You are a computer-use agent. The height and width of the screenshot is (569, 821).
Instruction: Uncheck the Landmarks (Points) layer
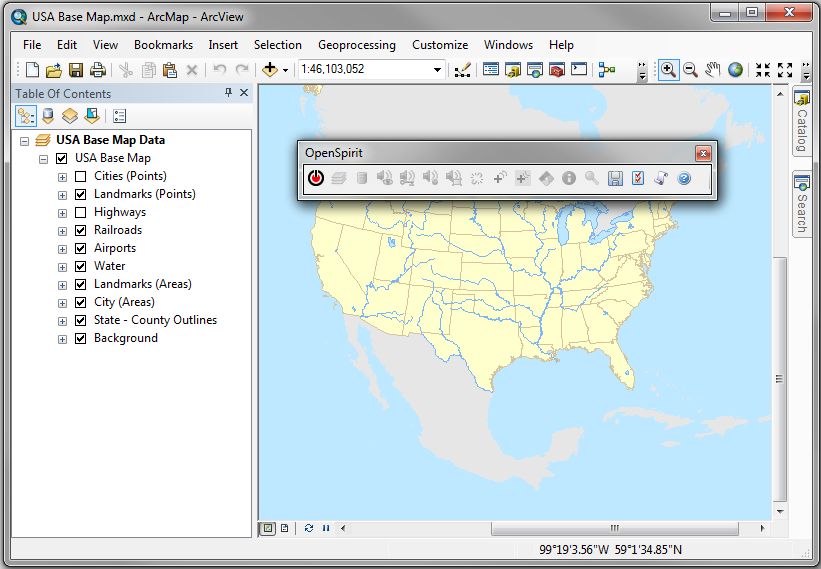[x=81, y=194]
